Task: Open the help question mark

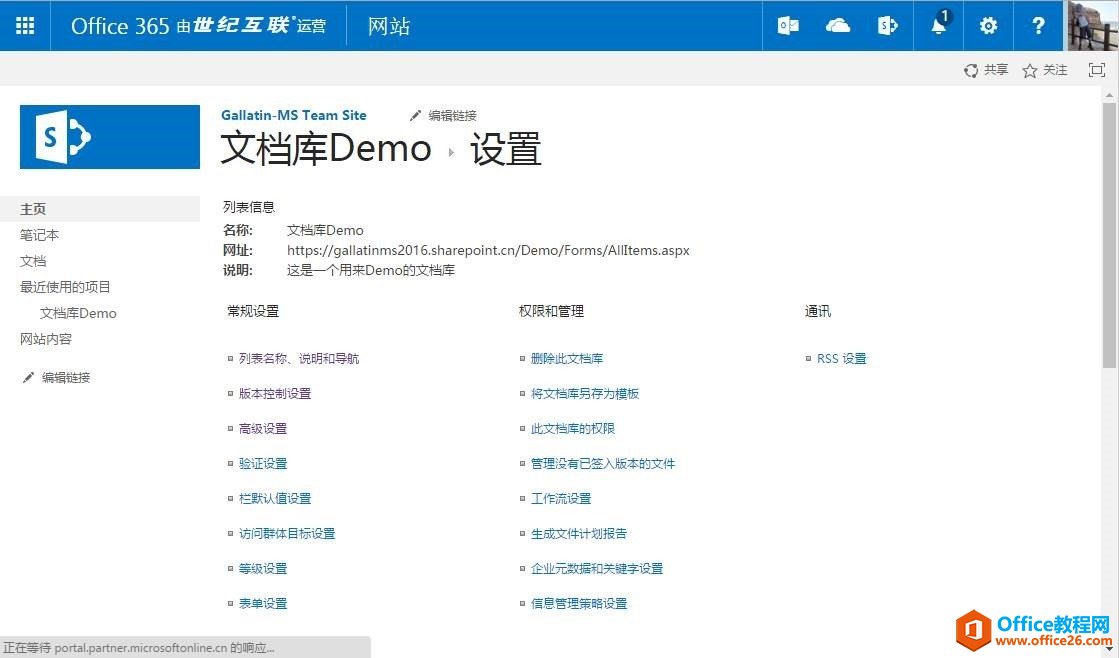Action: tap(1038, 26)
